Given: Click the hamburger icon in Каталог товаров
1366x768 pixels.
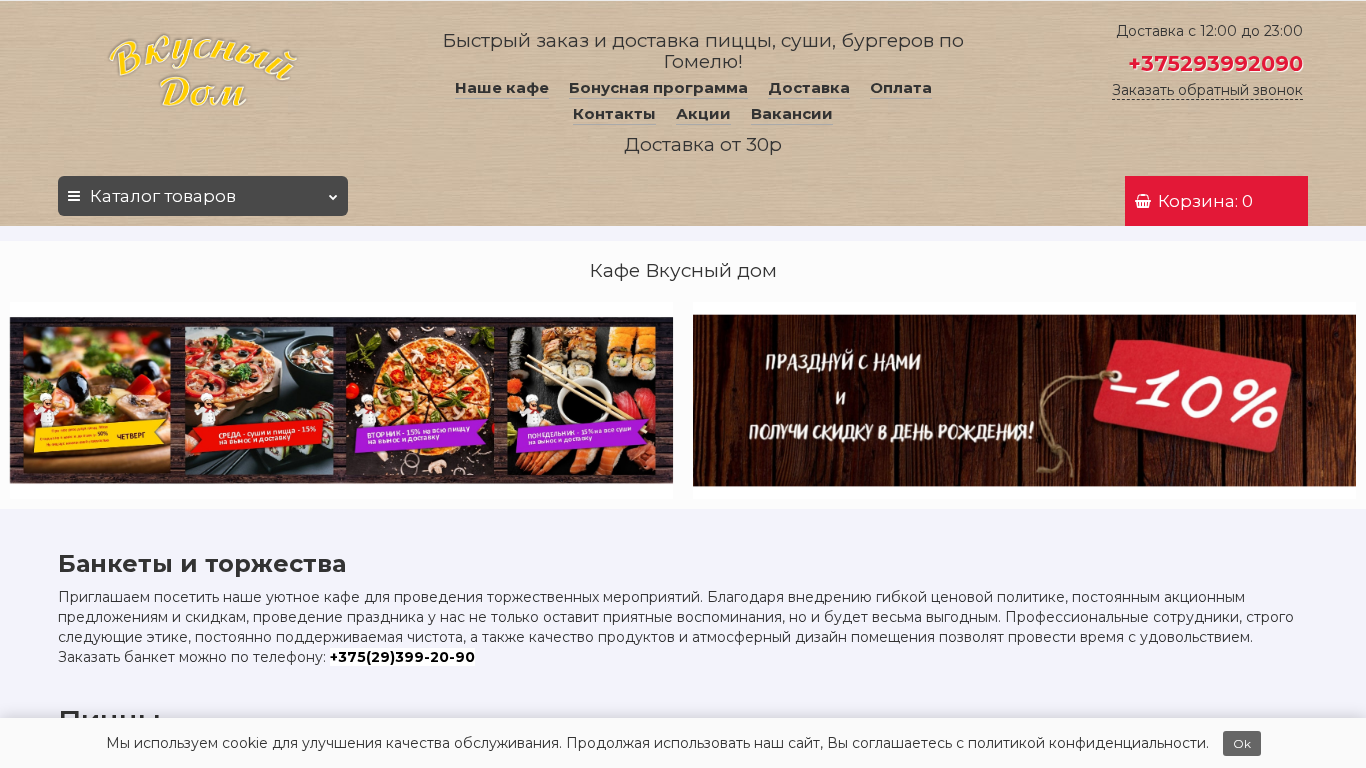Looking at the screenshot, I should (x=74, y=196).
